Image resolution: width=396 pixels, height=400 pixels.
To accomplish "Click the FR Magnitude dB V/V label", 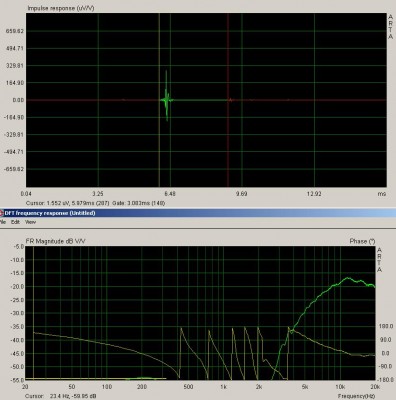I will (x=55, y=241).
